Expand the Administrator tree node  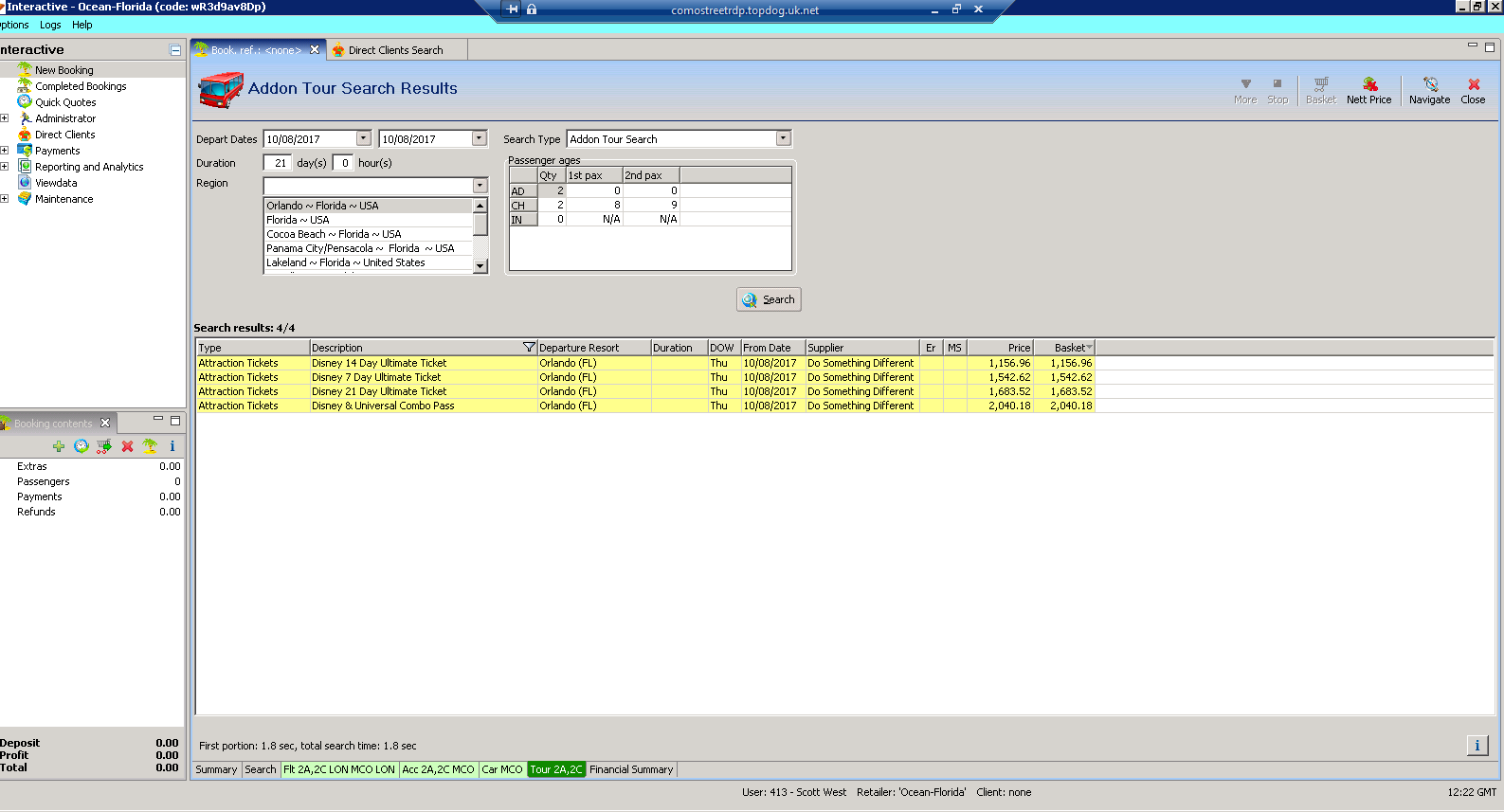5,118
